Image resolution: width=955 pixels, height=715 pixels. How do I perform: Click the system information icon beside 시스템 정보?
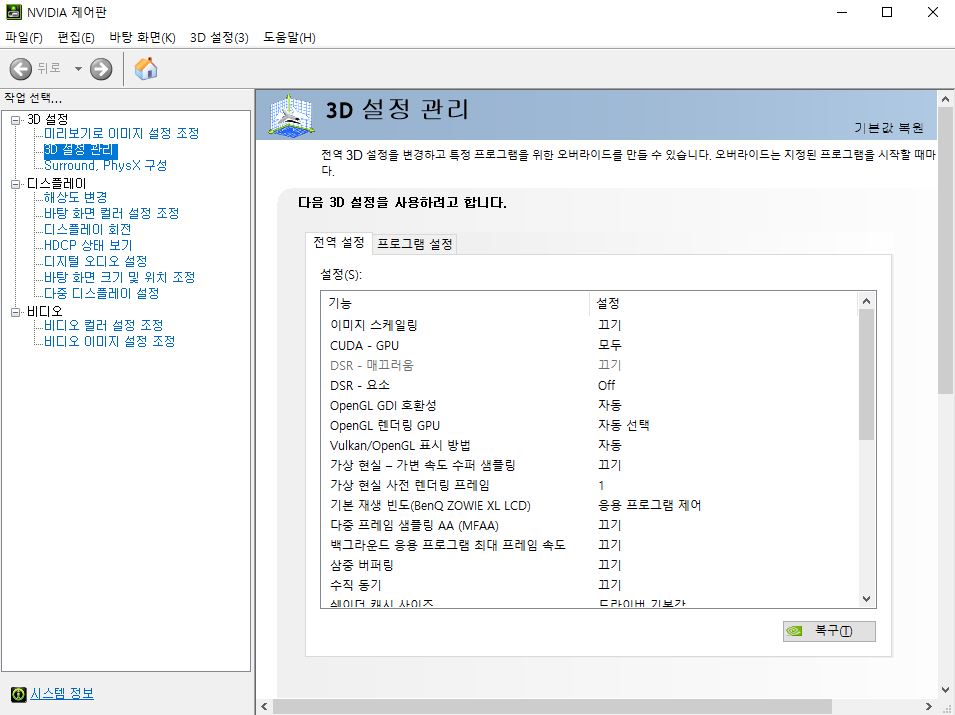pos(19,694)
